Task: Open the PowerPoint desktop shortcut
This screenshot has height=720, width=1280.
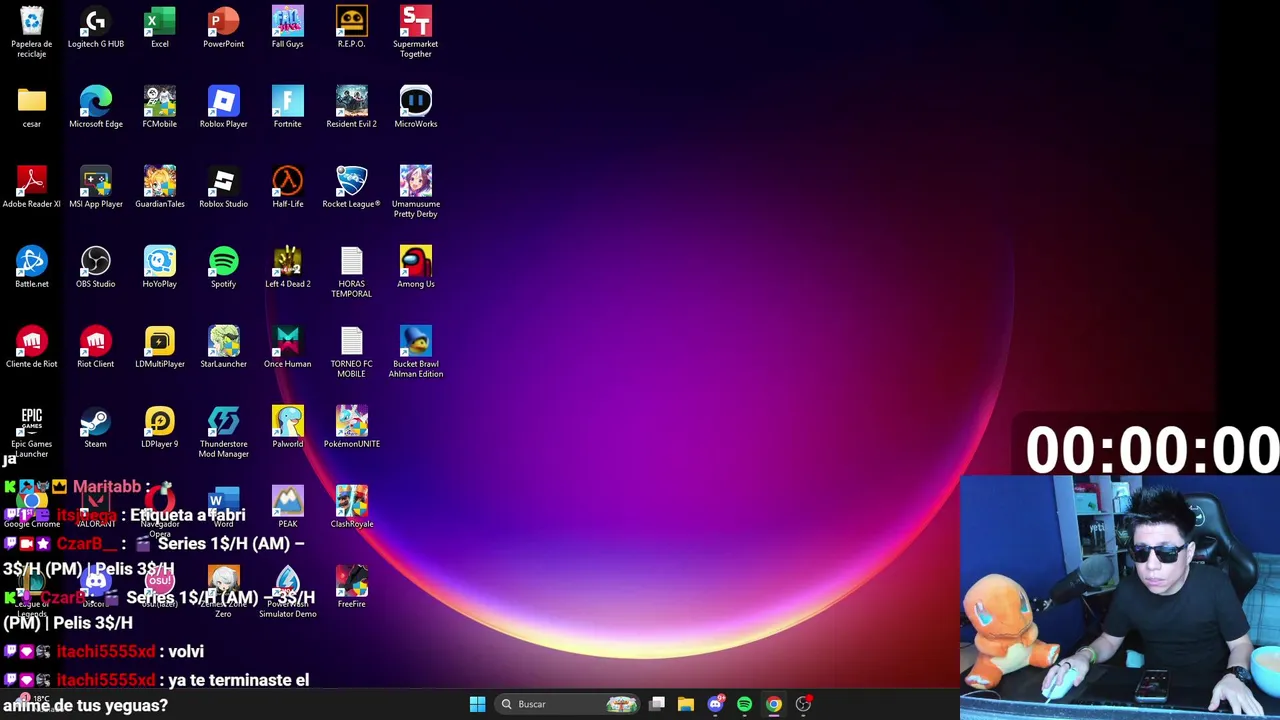Action: pyautogui.click(x=224, y=27)
